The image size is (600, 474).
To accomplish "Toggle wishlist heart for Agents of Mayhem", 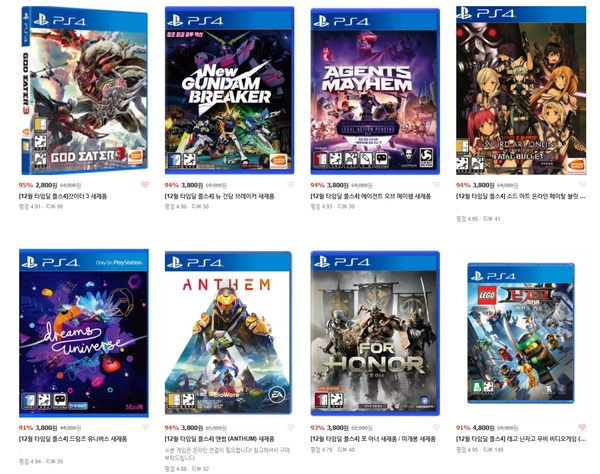I will 436,185.
